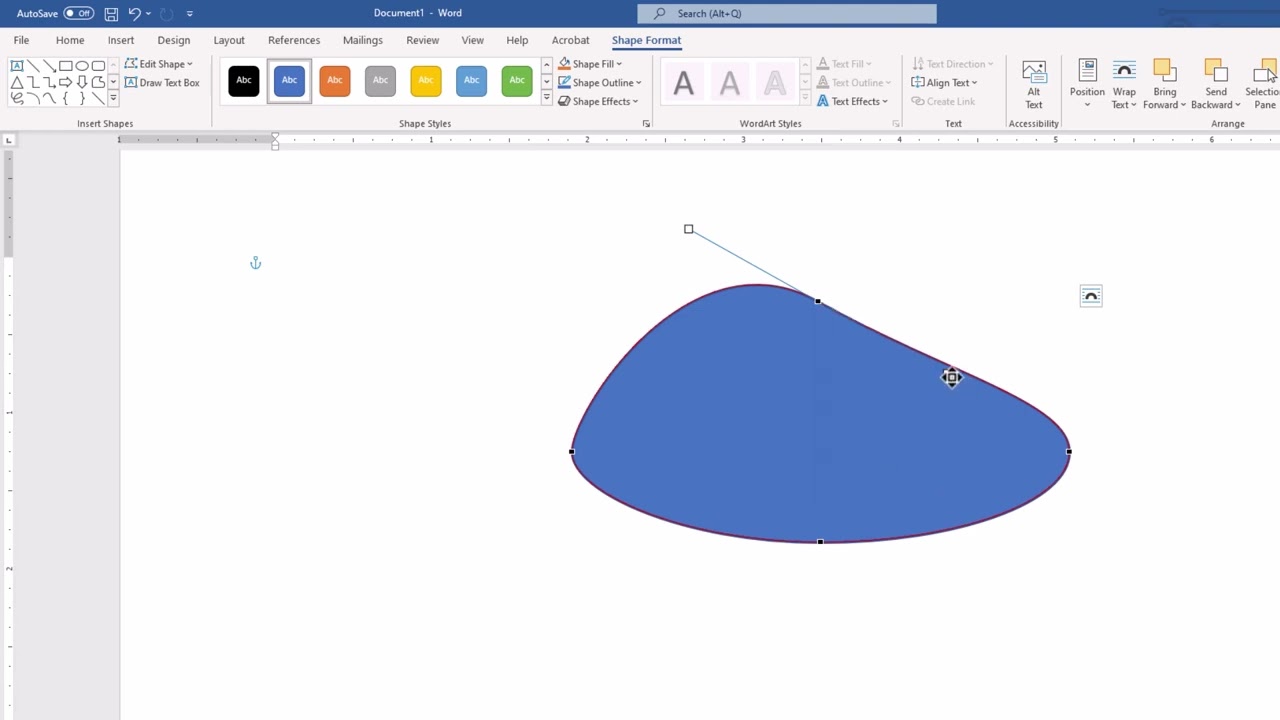This screenshot has height=720, width=1280.
Task: Open the Alt Text pane
Action: click(1034, 85)
